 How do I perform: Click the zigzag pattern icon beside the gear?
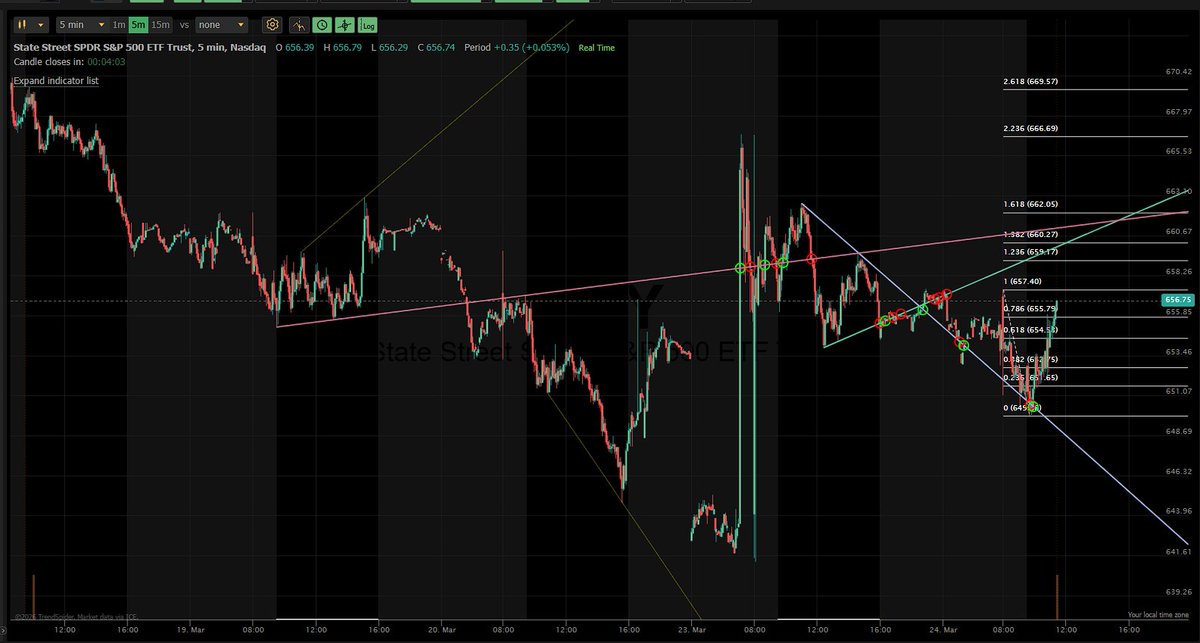(297, 25)
